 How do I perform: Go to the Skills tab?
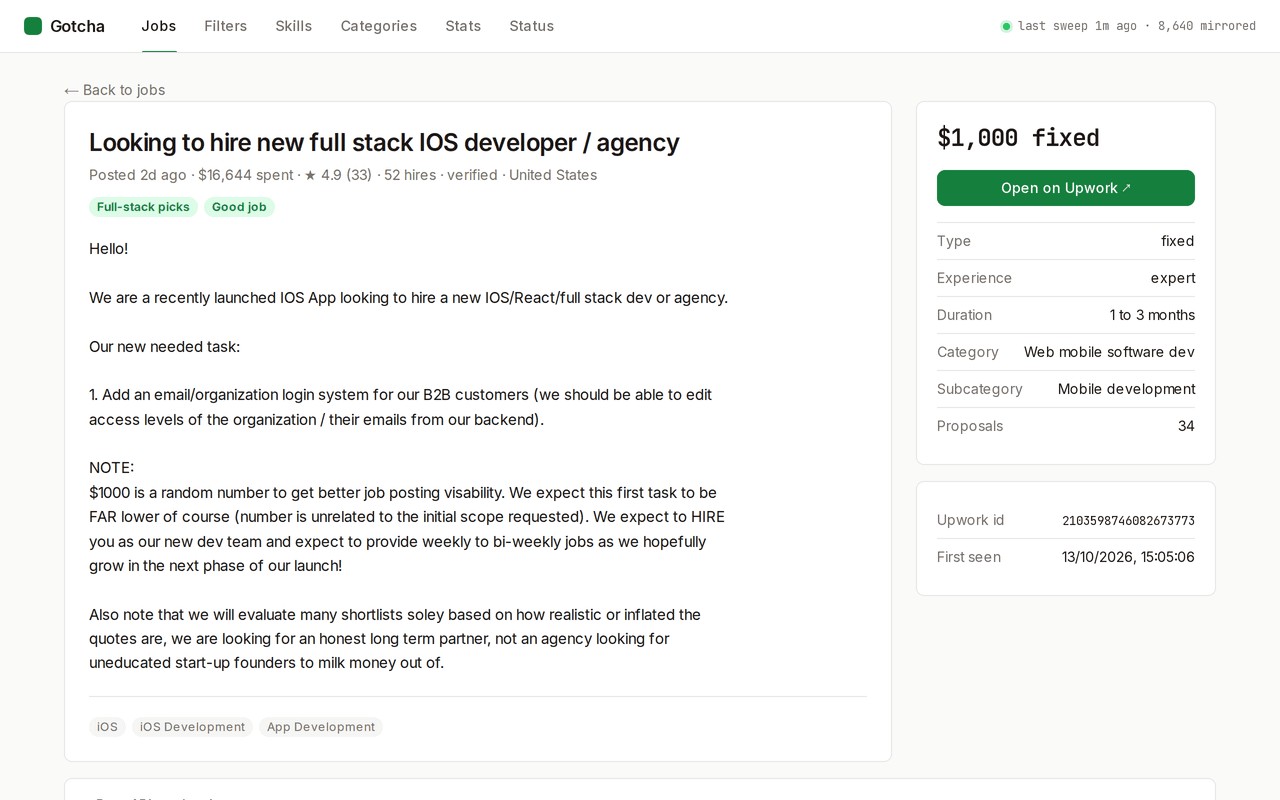294,26
